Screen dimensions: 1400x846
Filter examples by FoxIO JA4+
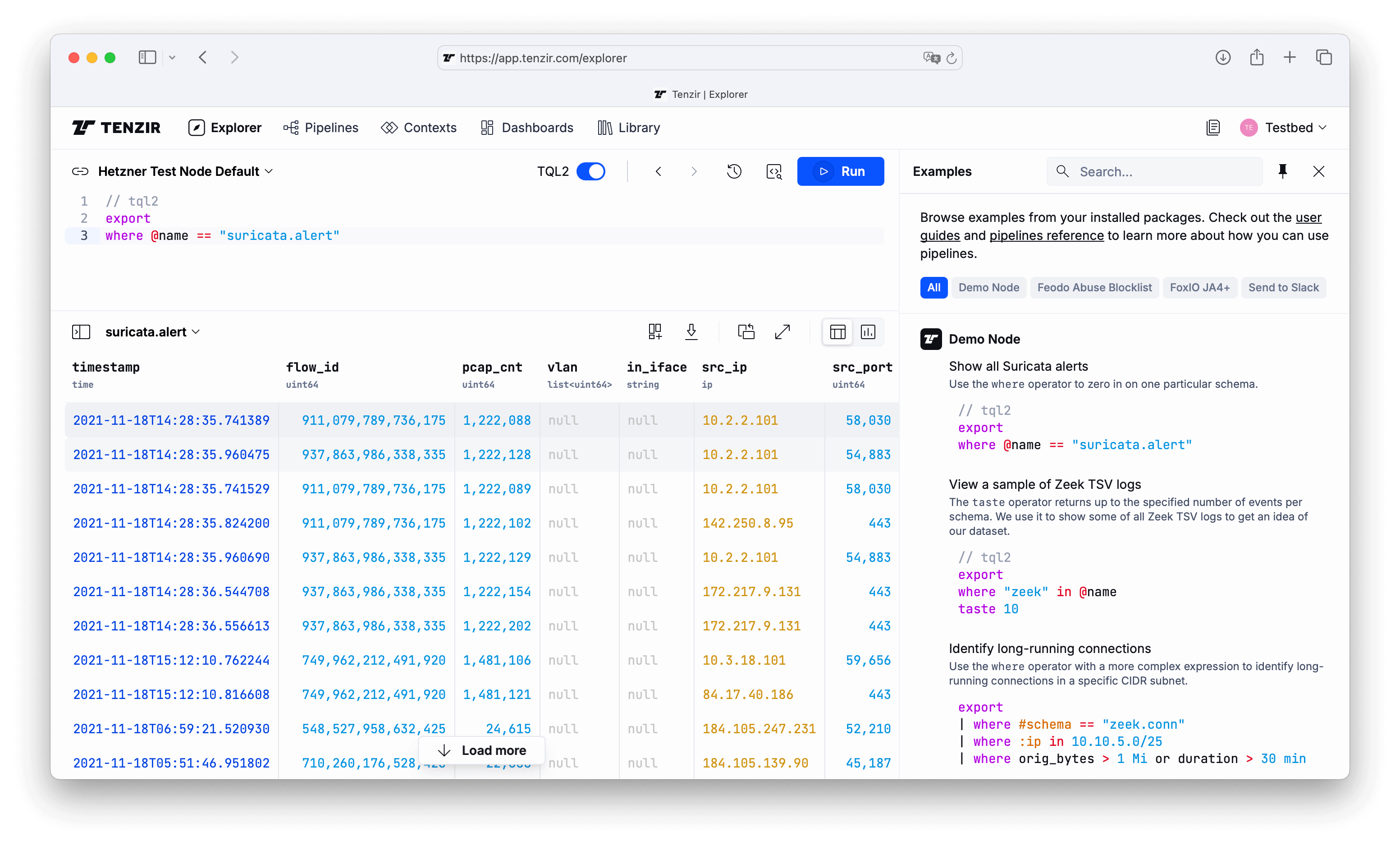(x=1199, y=288)
